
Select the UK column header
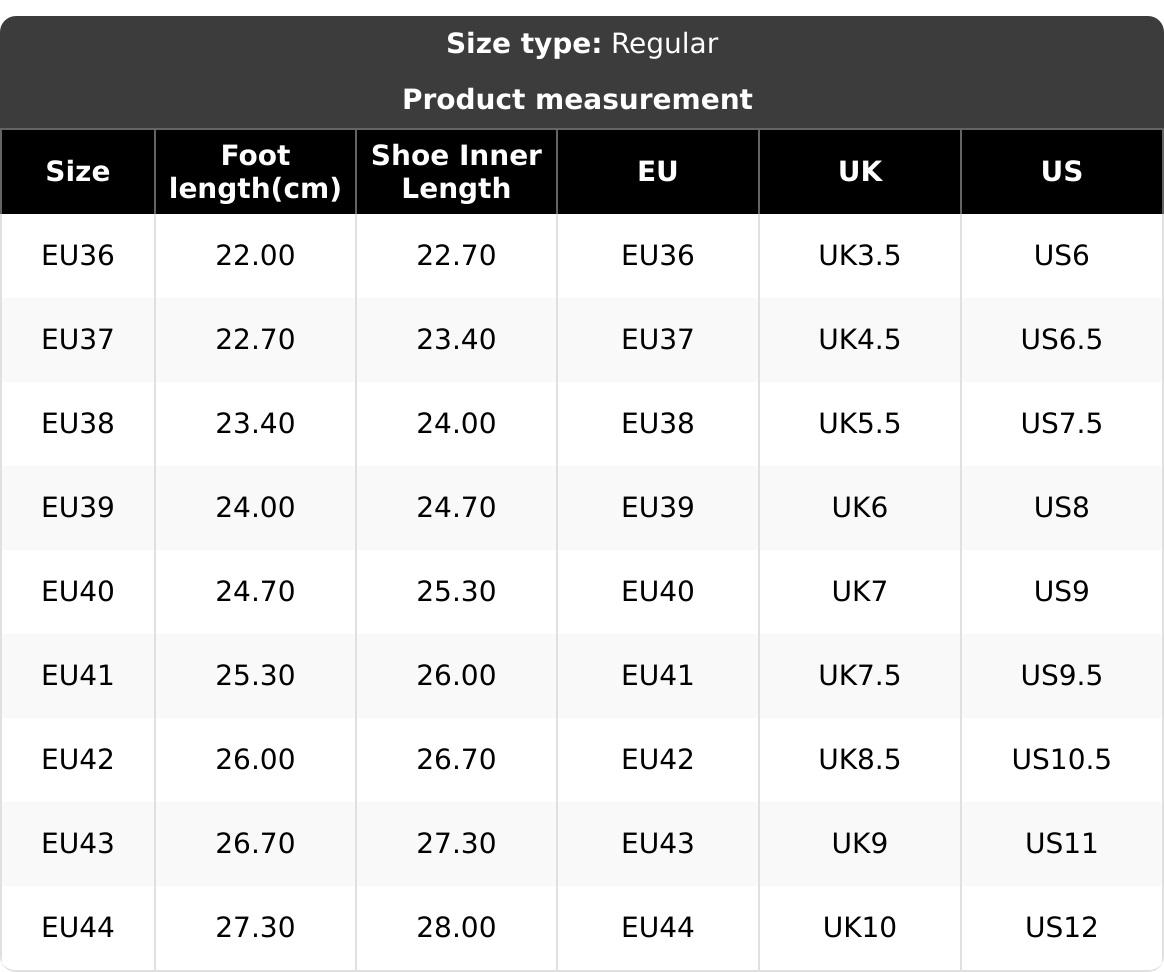[x=860, y=172]
